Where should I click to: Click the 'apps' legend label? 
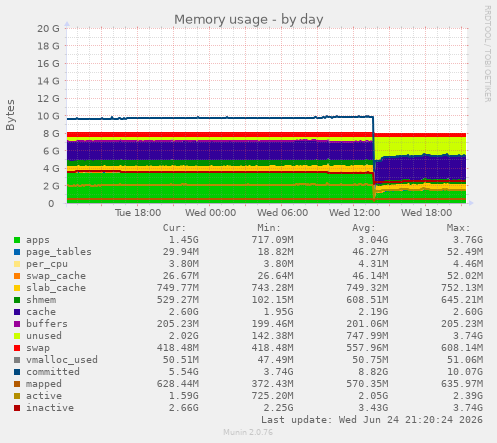pyautogui.click(x=38, y=240)
